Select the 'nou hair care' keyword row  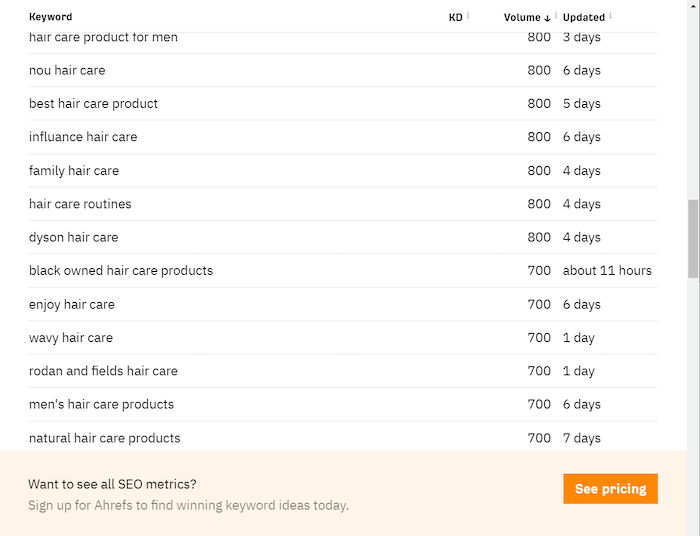pyautogui.click(x=343, y=70)
